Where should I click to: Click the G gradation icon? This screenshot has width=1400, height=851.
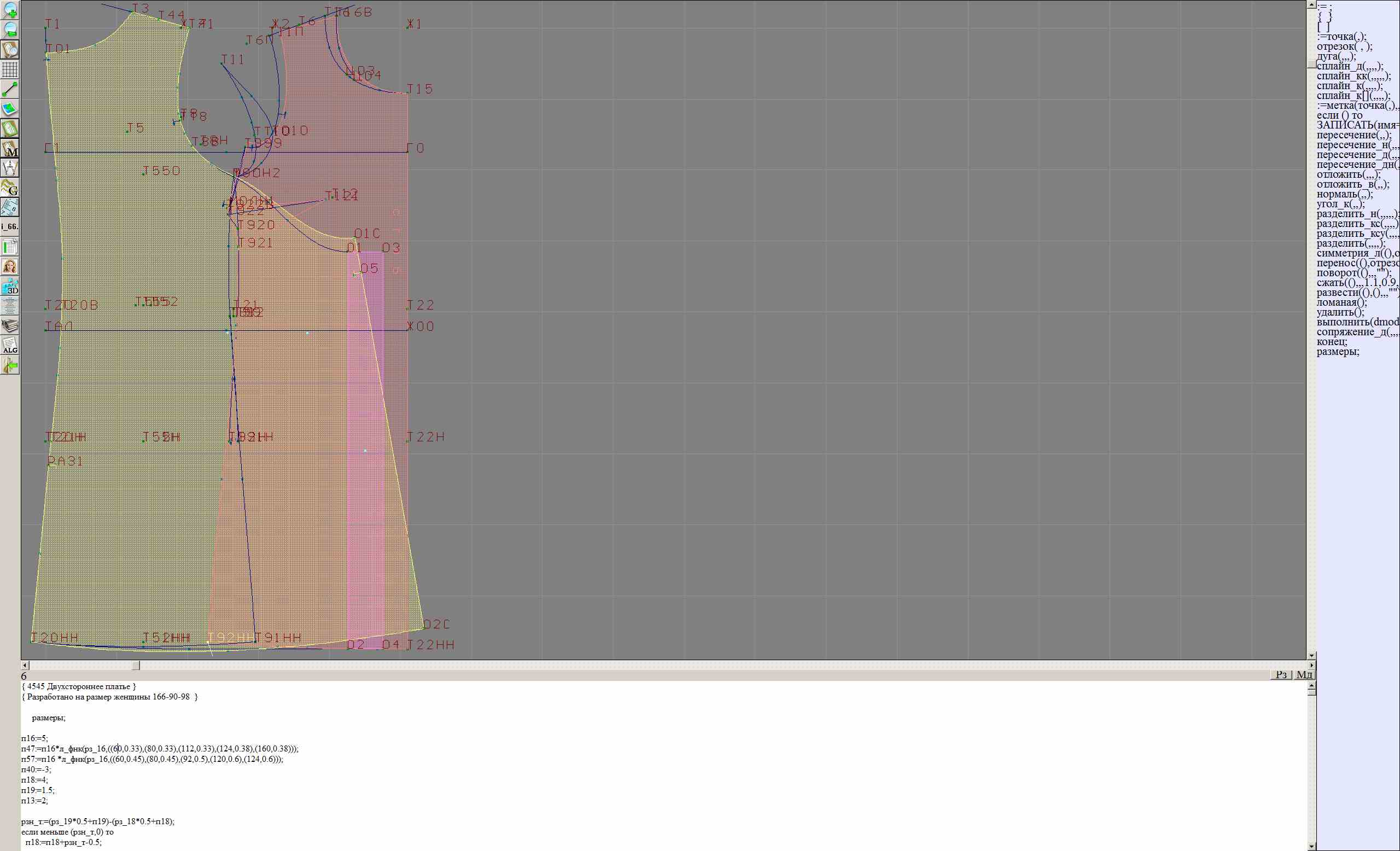click(x=10, y=188)
